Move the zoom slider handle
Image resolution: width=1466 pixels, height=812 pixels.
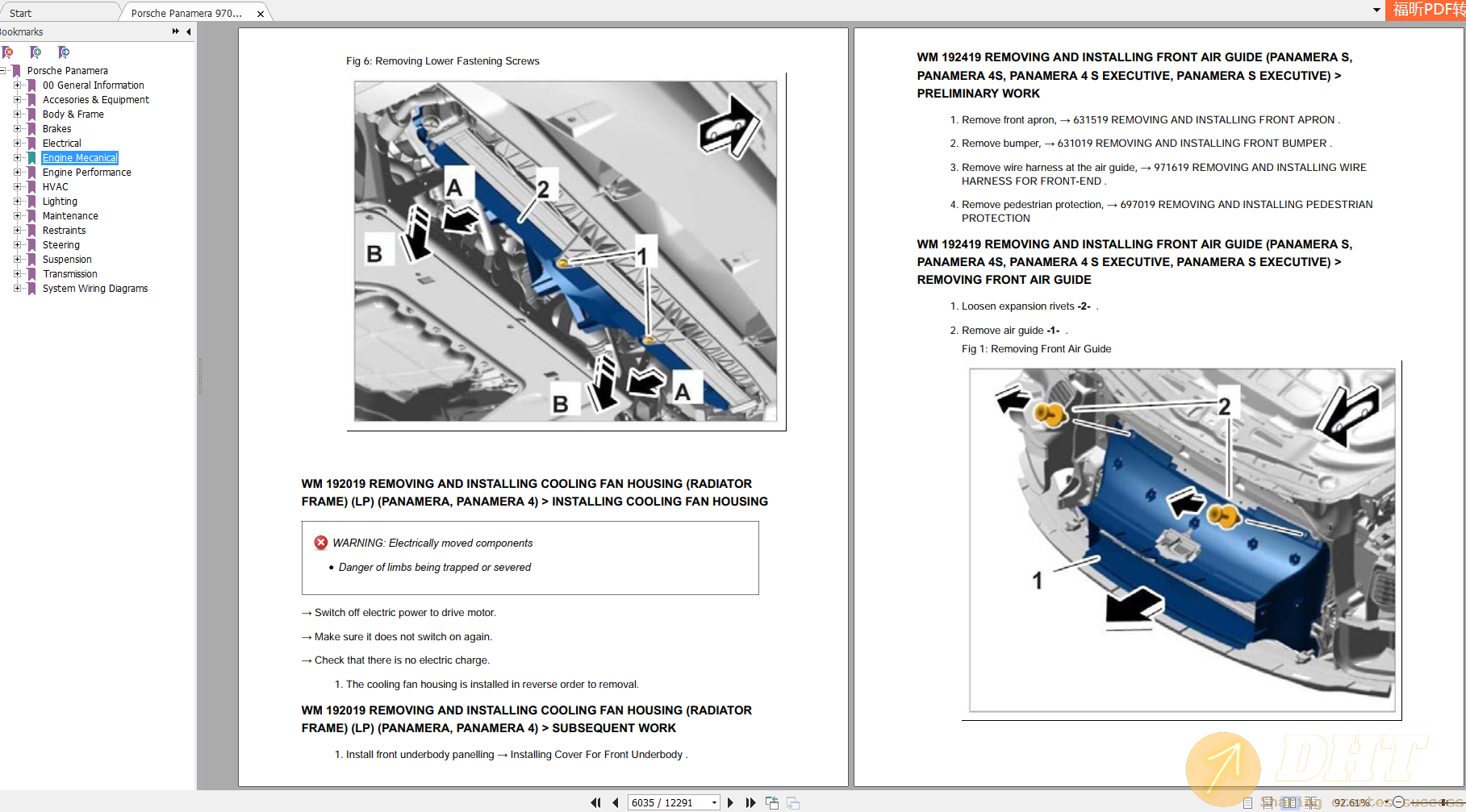click(x=1443, y=802)
